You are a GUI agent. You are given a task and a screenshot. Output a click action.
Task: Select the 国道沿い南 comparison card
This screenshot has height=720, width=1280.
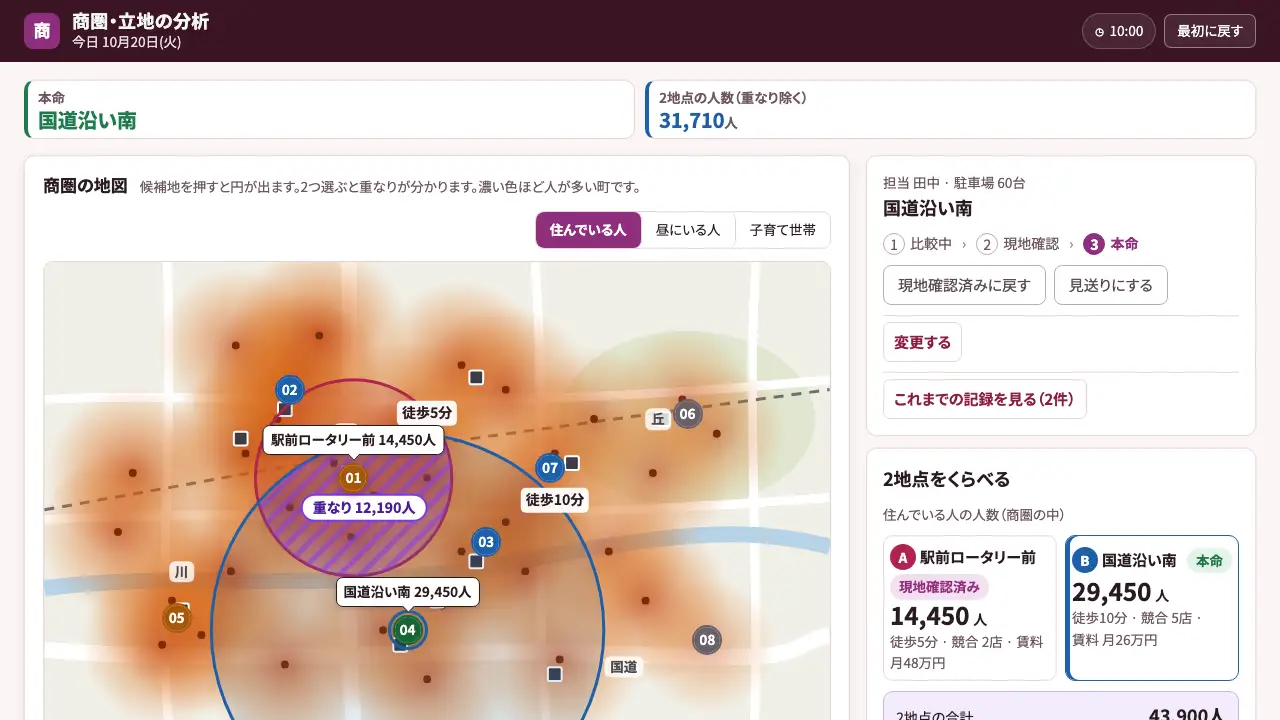[1152, 608]
